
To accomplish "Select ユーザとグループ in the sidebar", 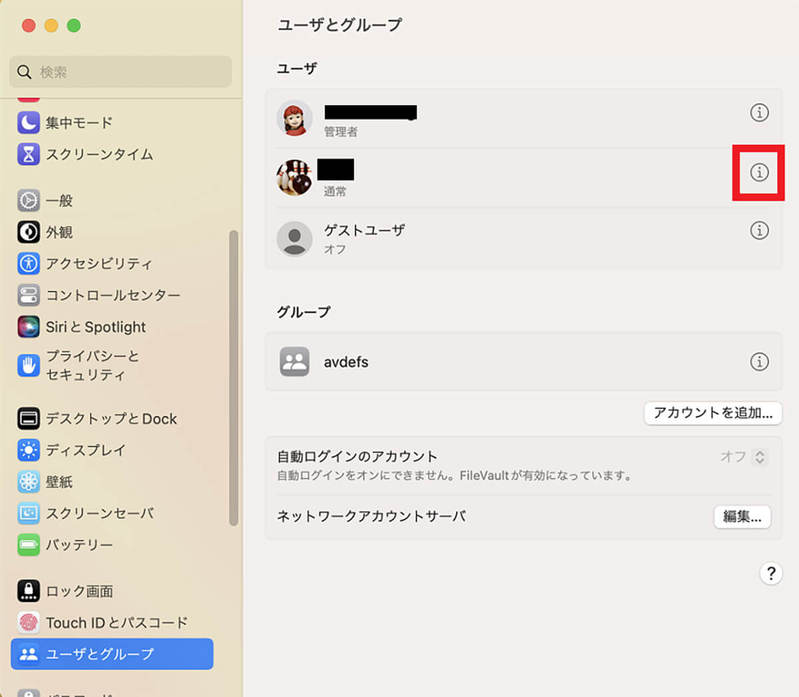I will coord(112,654).
